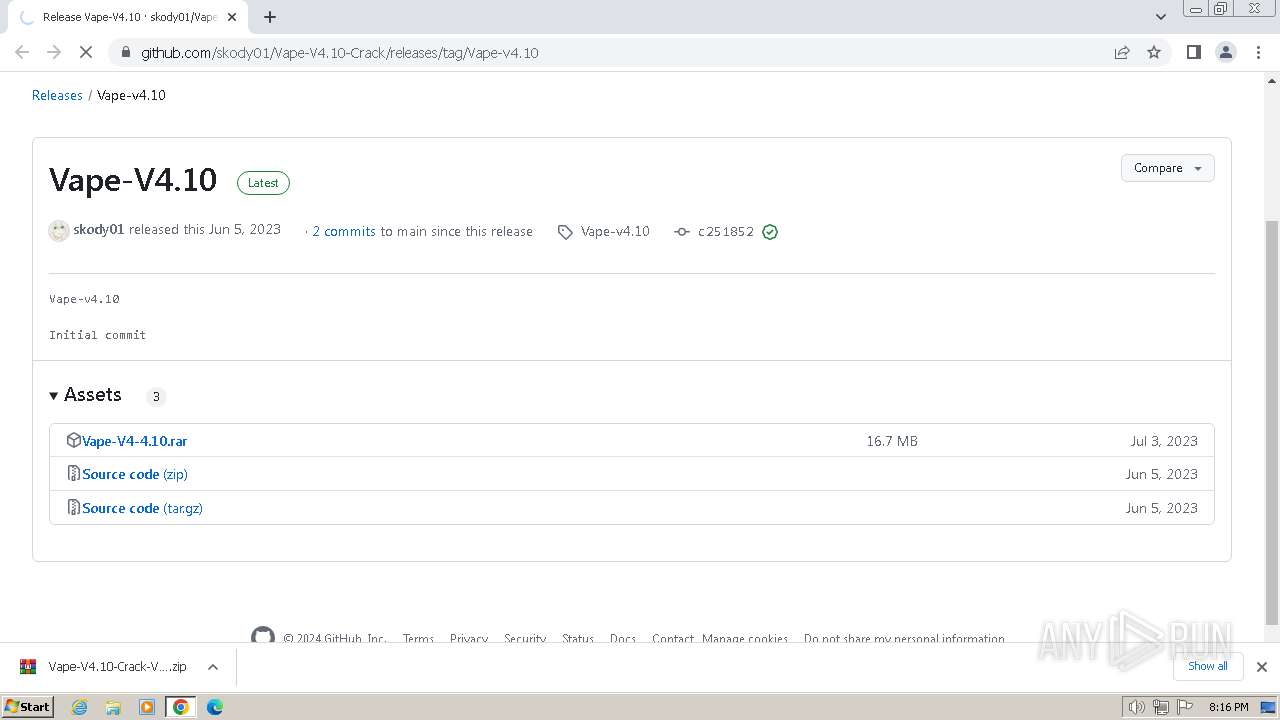Open the downloaded Vape-V4.10-Crack zip file
This screenshot has height=720, width=1280.
[x=103, y=667]
